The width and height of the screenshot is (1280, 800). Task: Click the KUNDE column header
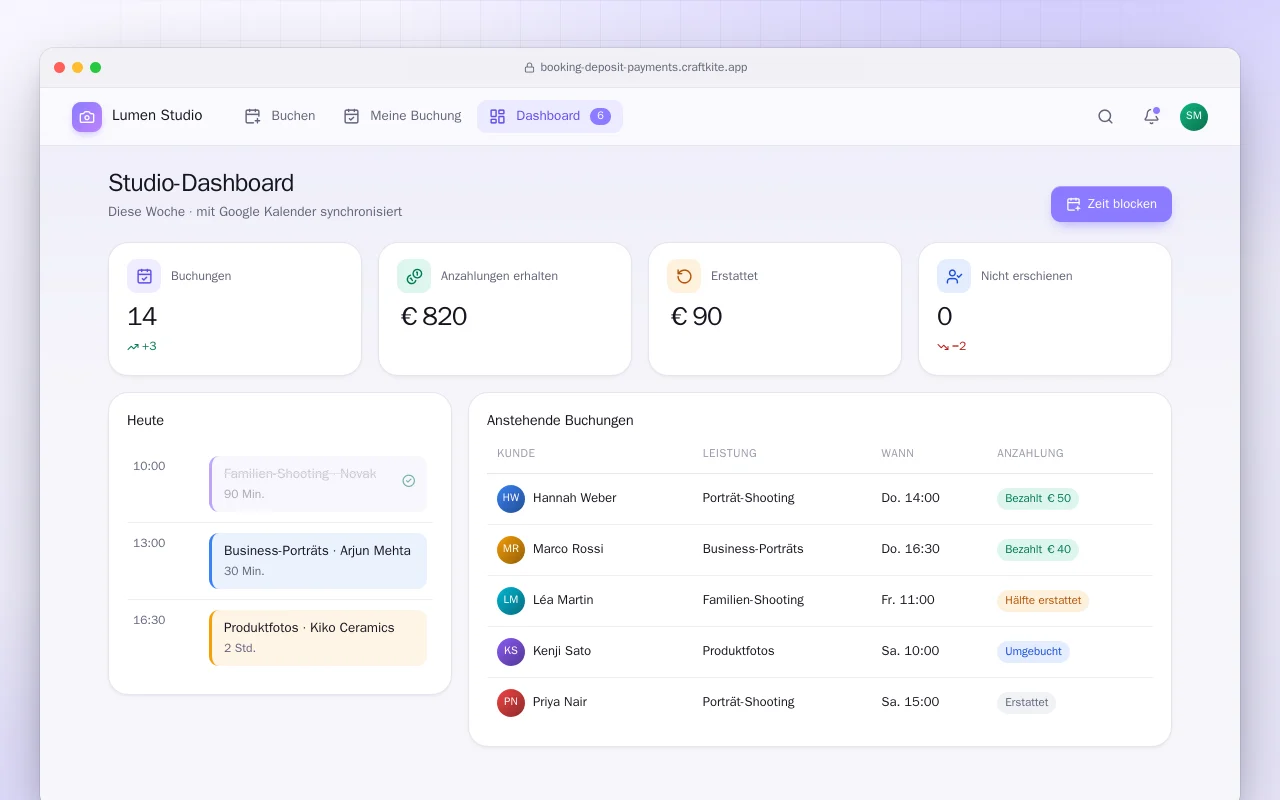[516, 454]
